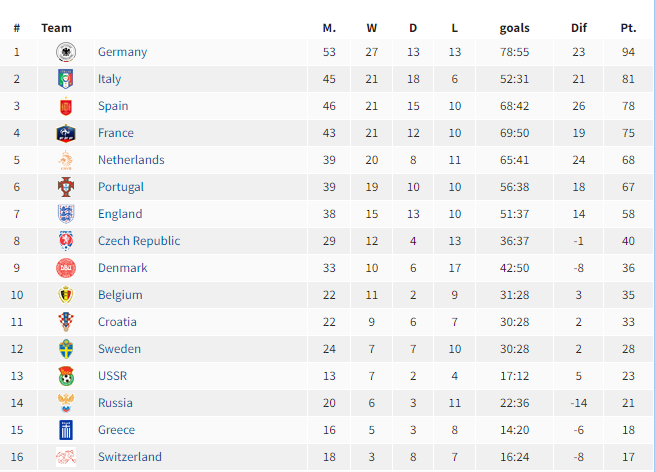Click the Team column header
This screenshot has width=655, height=472.
click(56, 28)
